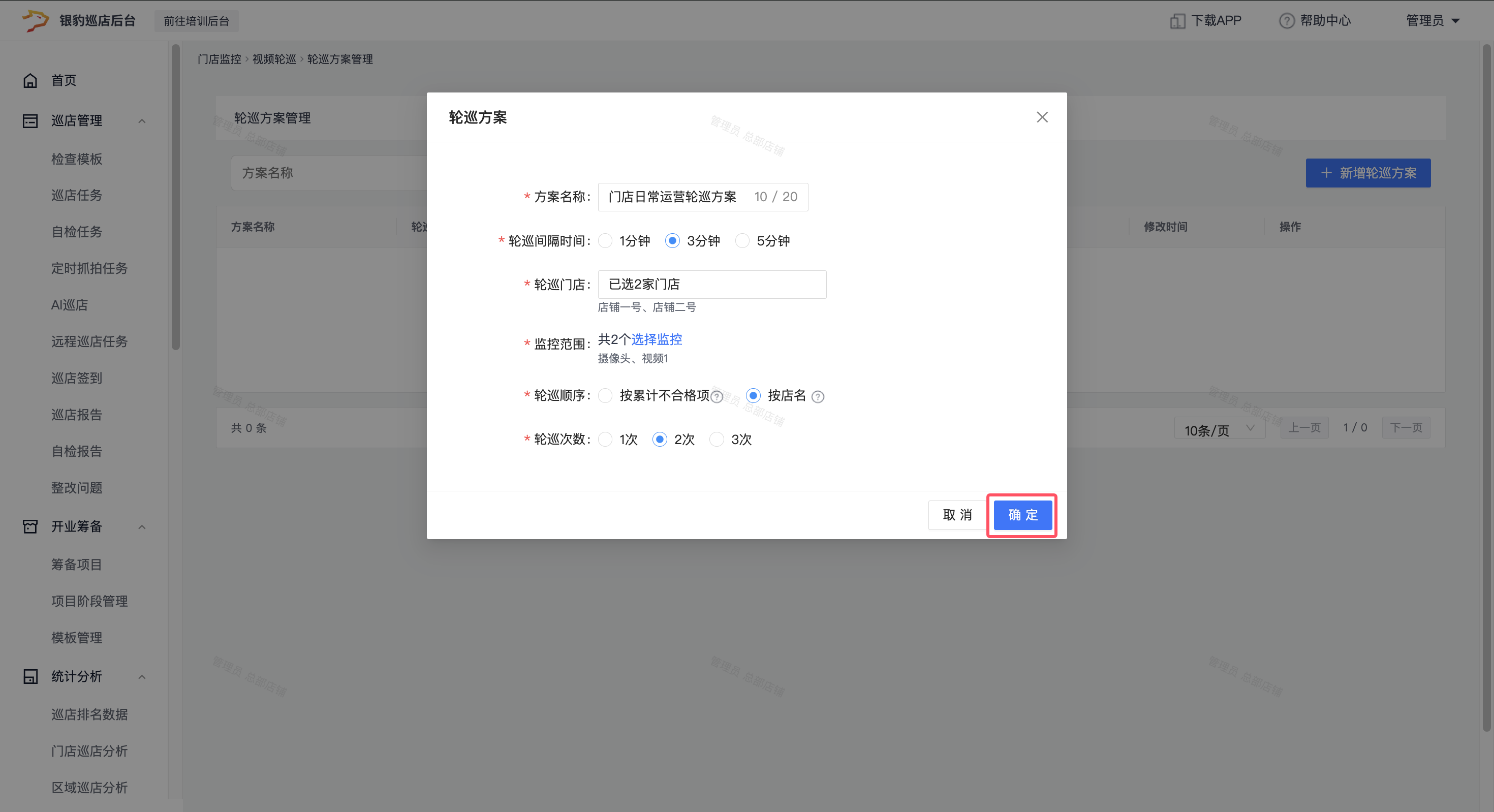The height and width of the screenshot is (812, 1494).
Task: Click help icon next to 按店名
Action: pyautogui.click(x=818, y=397)
